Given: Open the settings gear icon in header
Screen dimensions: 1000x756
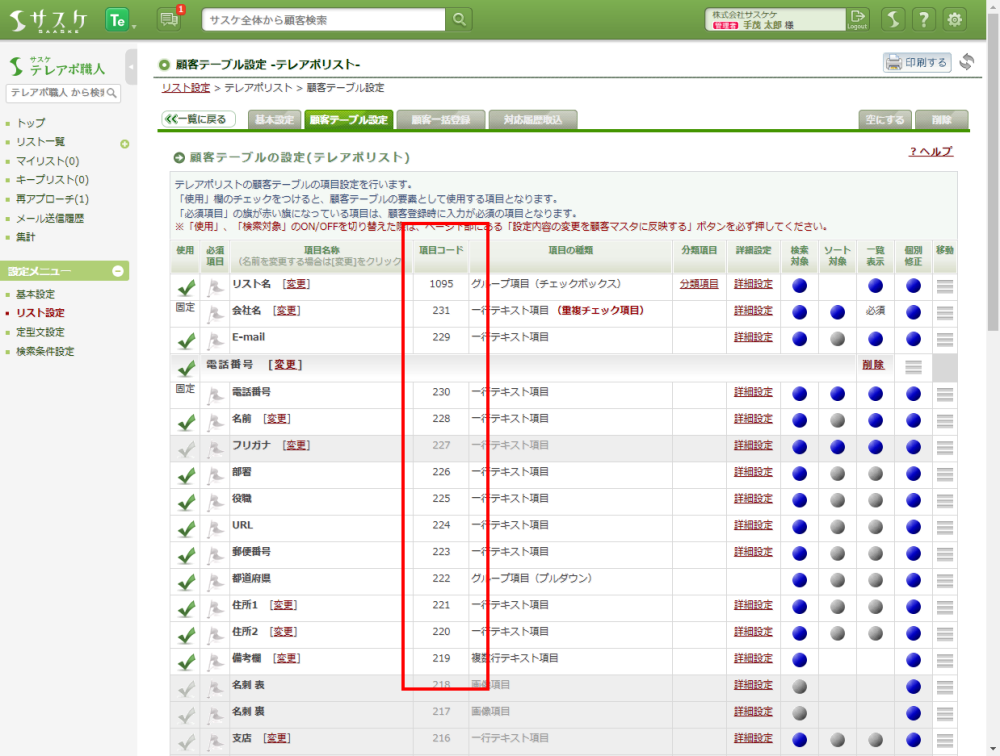Looking at the screenshot, I should pyautogui.click(x=955, y=19).
